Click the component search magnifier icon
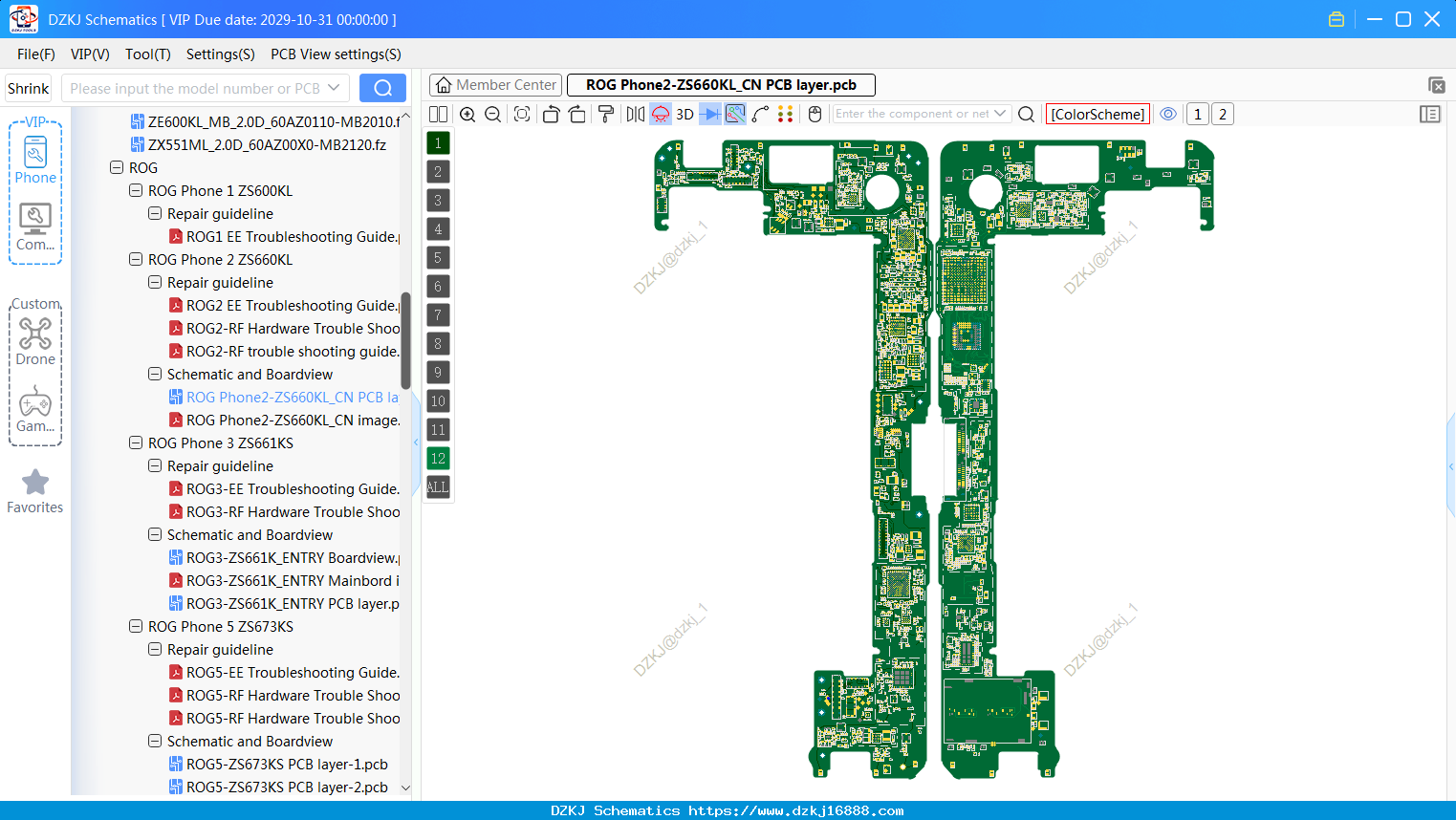Image resolution: width=1456 pixels, height=820 pixels. (1027, 115)
